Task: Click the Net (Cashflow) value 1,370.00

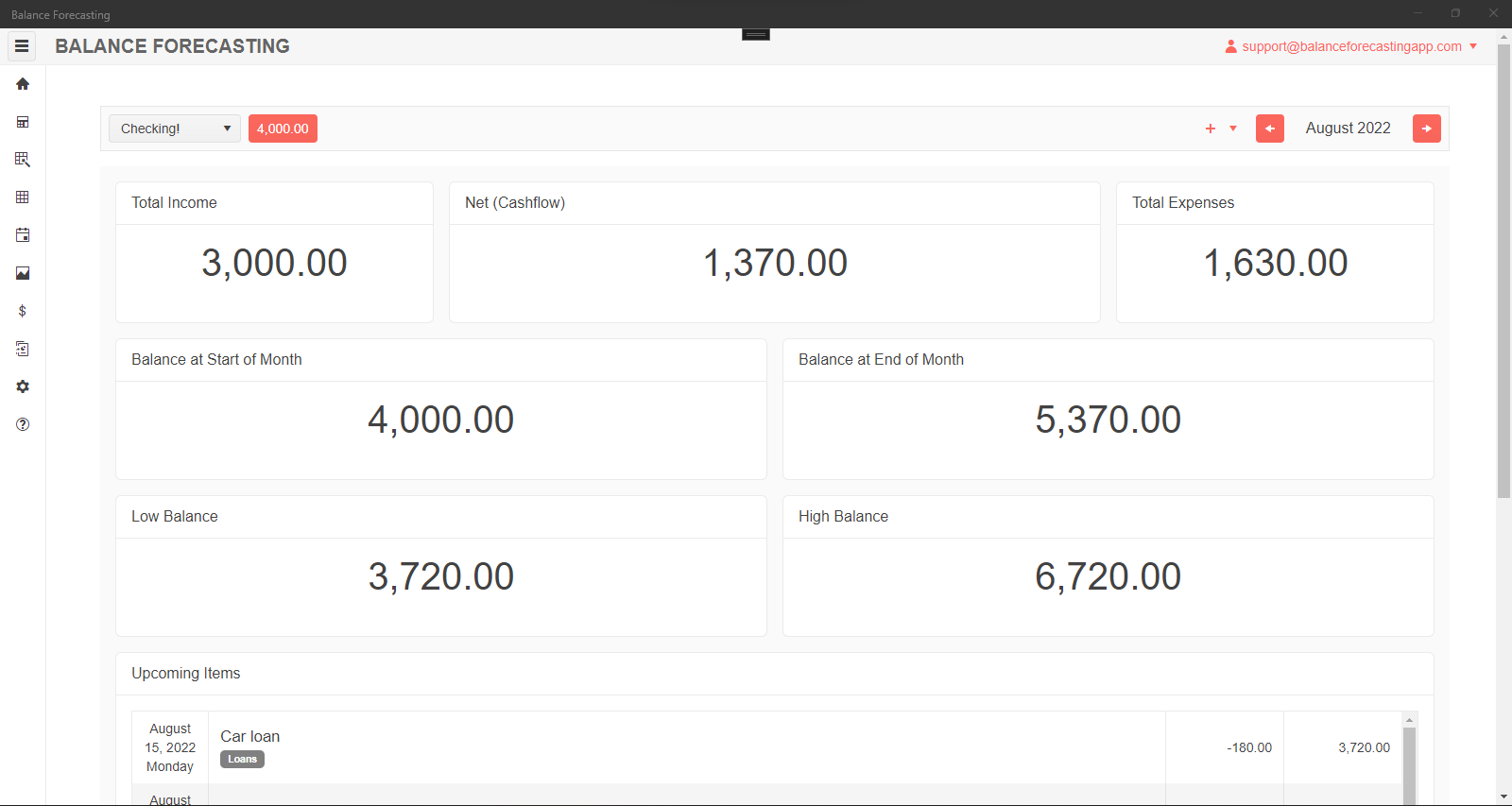Action: tap(775, 263)
